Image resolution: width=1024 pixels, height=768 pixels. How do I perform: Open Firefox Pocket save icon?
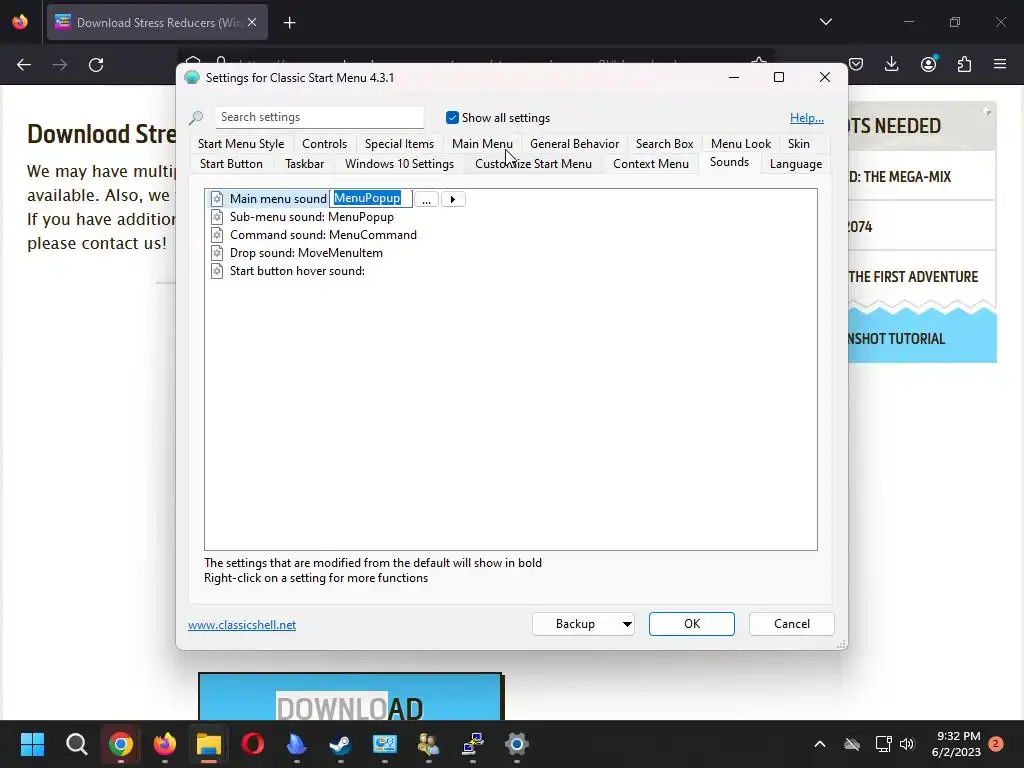(x=856, y=64)
